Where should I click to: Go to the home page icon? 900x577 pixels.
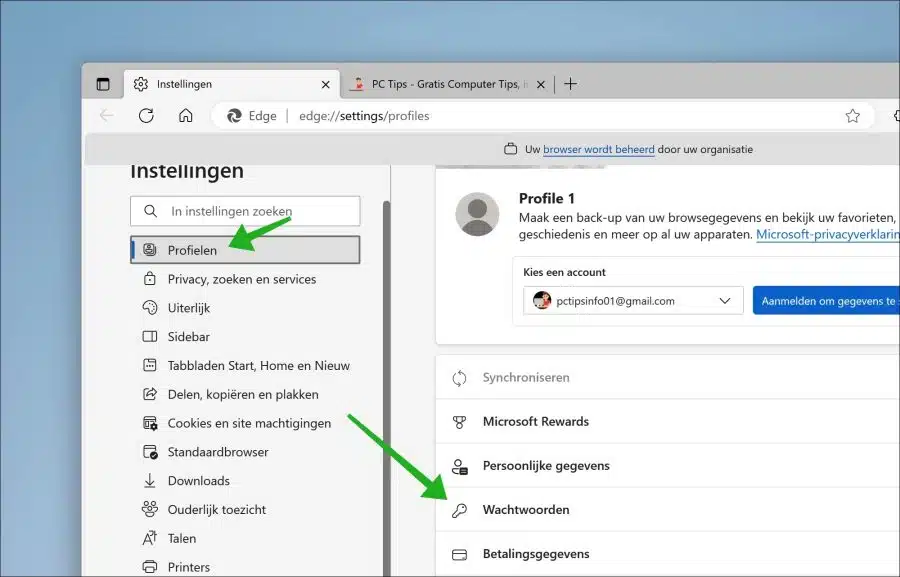(x=185, y=115)
